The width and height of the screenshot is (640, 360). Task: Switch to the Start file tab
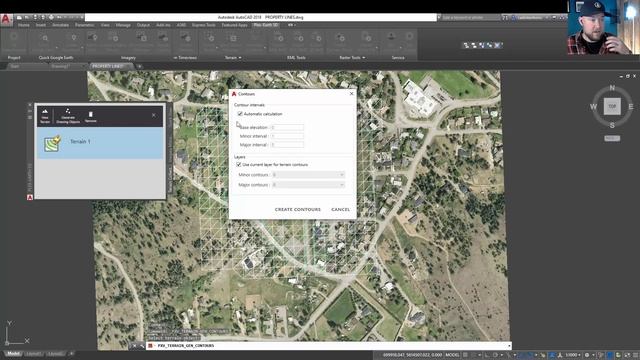(15, 66)
